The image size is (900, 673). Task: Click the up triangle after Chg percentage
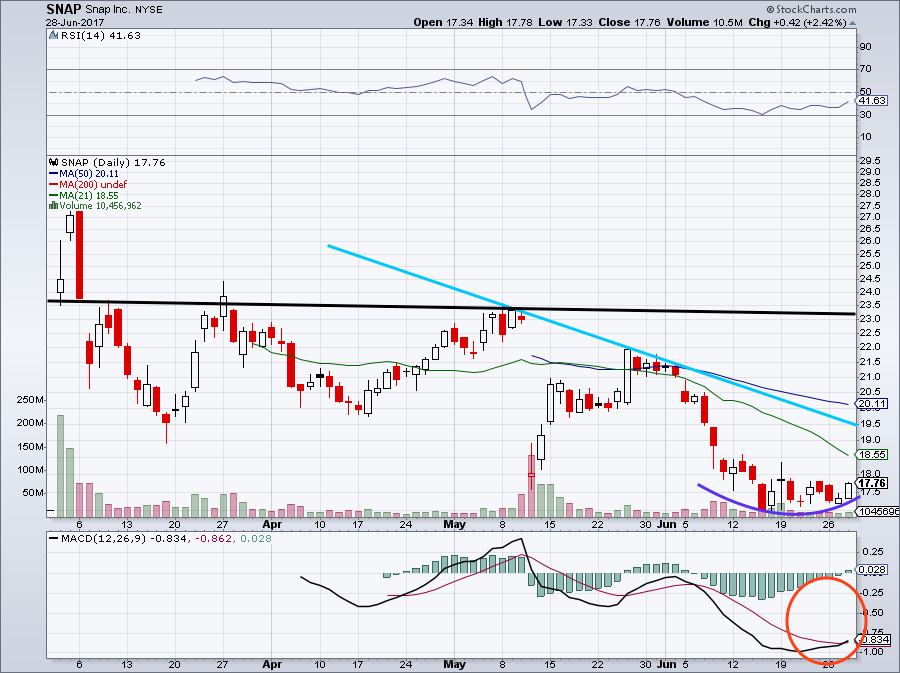pos(852,23)
